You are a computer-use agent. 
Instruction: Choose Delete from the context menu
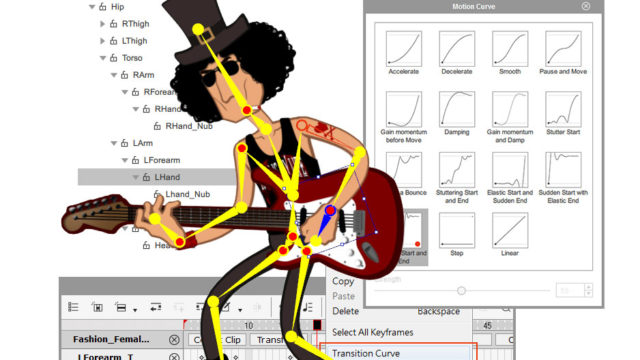(x=345, y=311)
